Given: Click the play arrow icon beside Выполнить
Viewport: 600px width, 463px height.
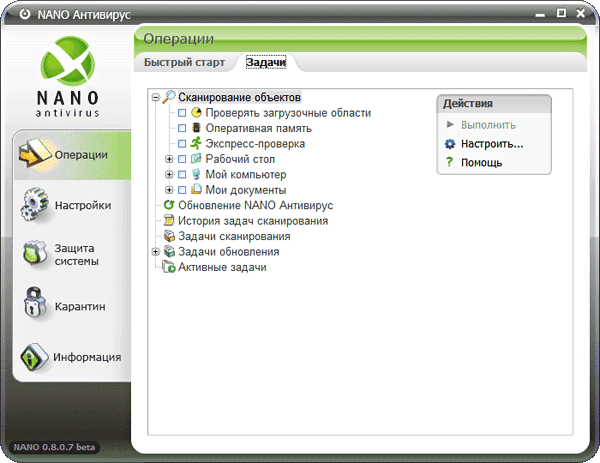Looking at the screenshot, I should coord(450,124).
